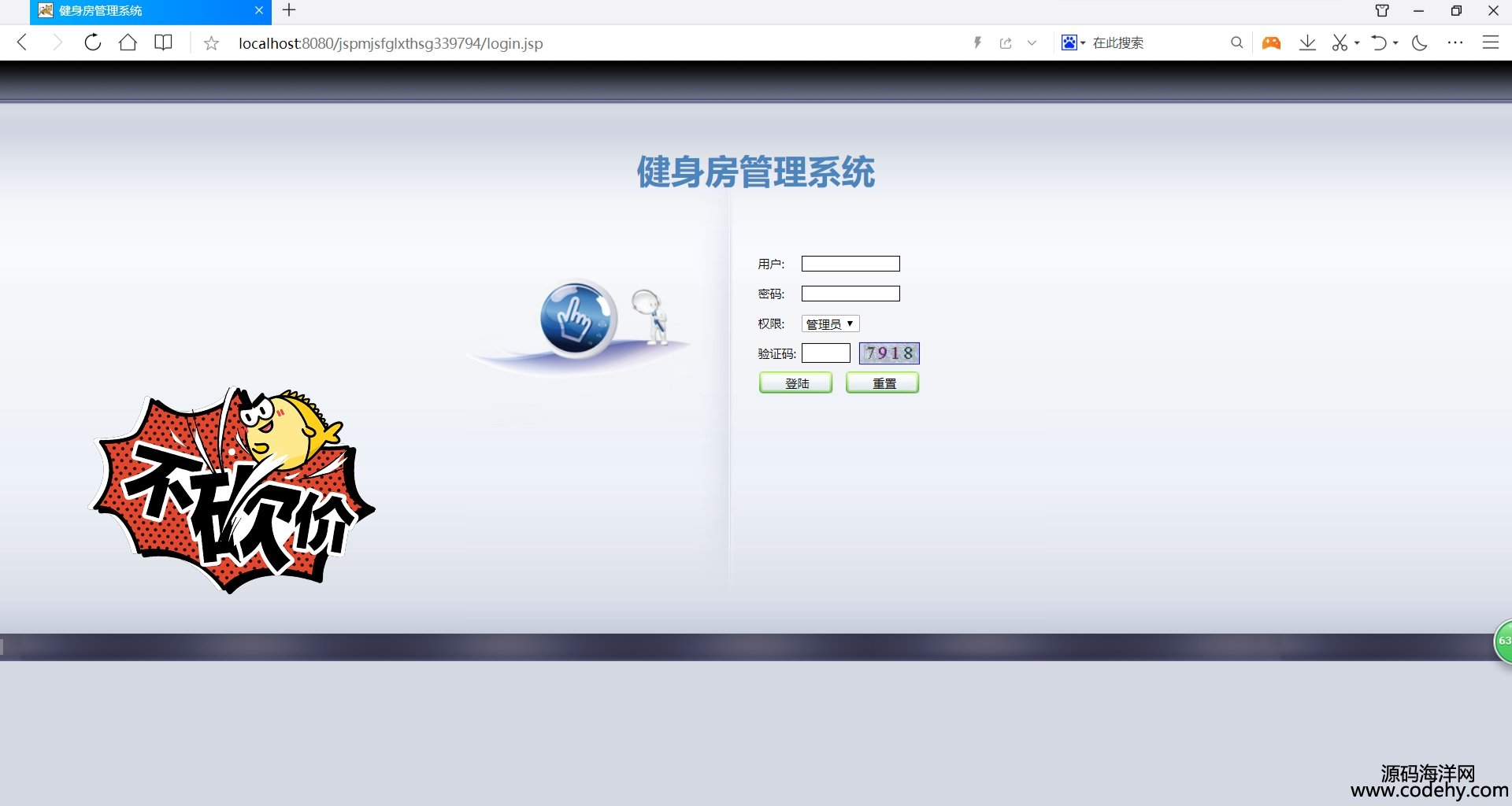Viewport: 1512px width, 806px height.
Task: Go forward to the next page
Action: coord(57,43)
